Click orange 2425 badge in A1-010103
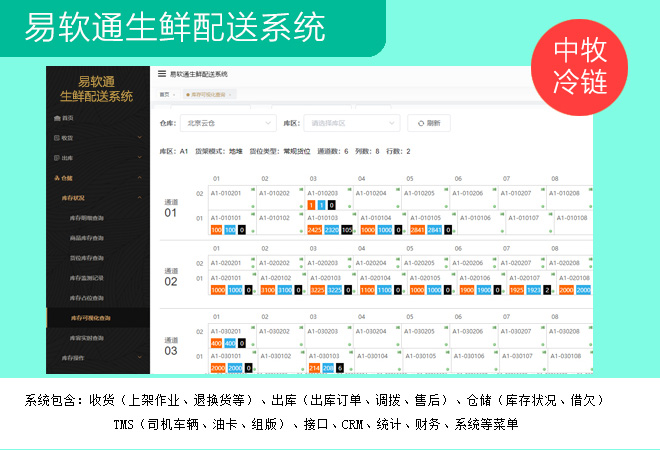660x450 pixels. click(314, 230)
